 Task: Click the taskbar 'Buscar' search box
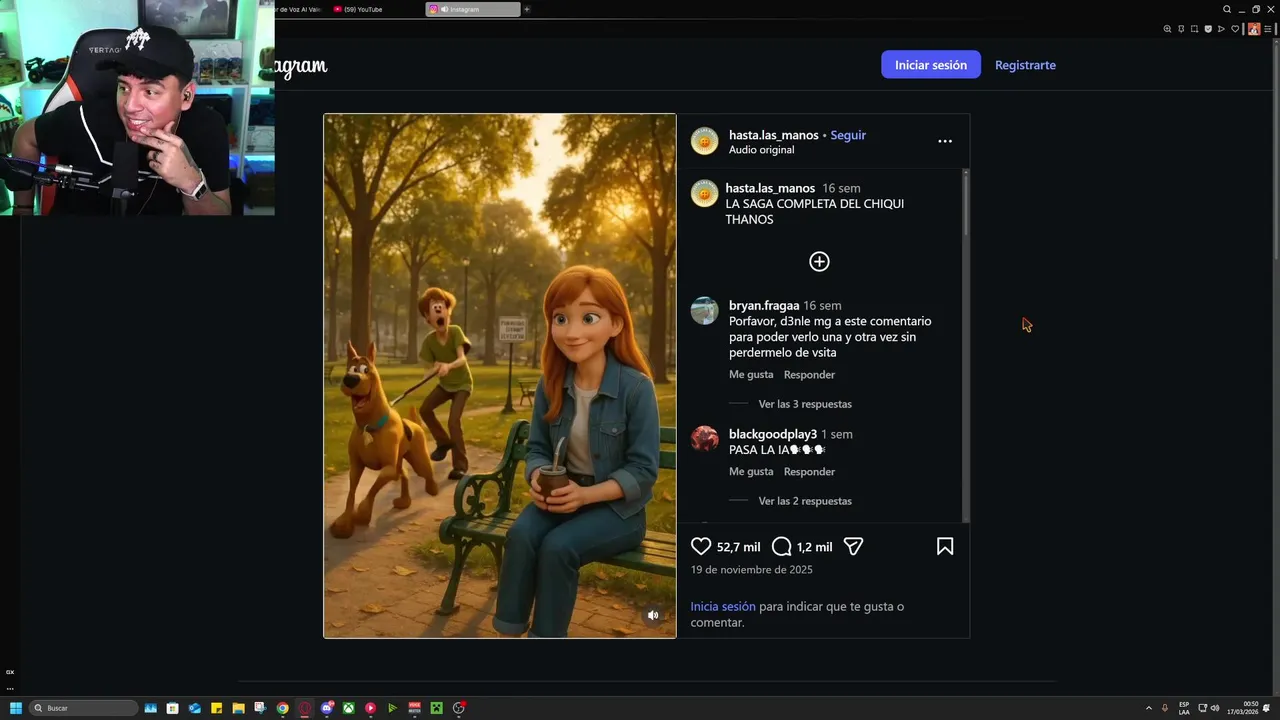(83, 708)
